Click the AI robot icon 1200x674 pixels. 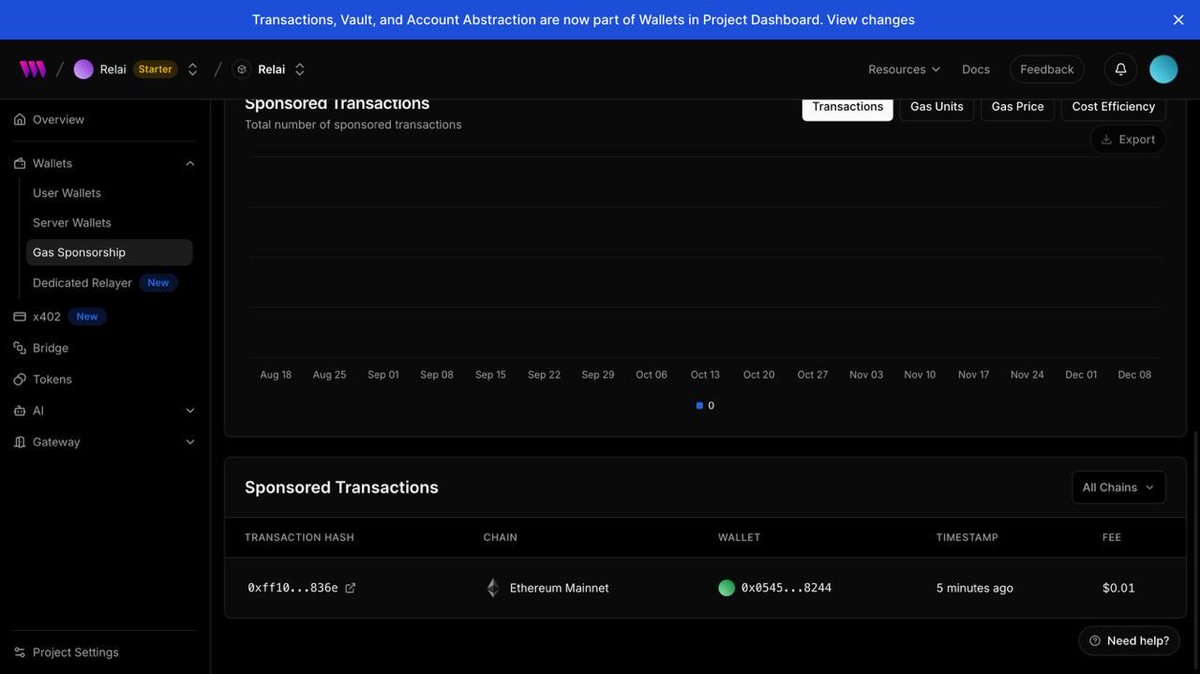[x=20, y=410]
